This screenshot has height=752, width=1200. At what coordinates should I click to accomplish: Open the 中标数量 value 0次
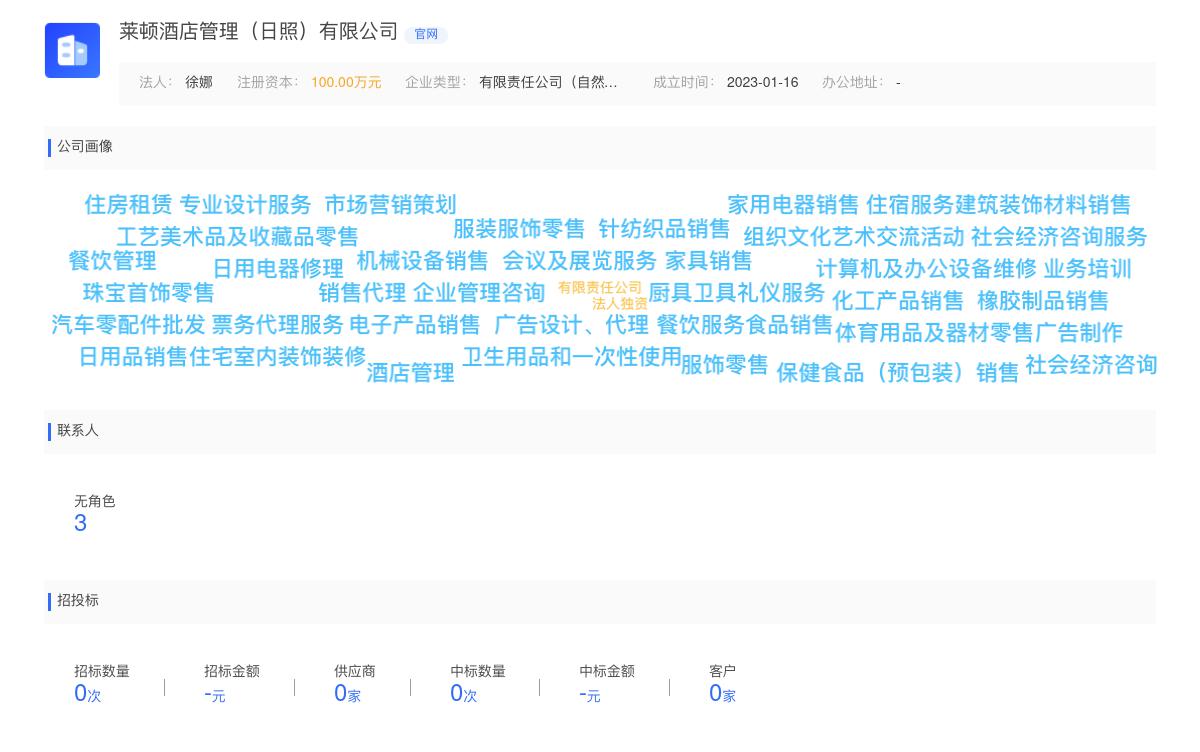click(464, 694)
